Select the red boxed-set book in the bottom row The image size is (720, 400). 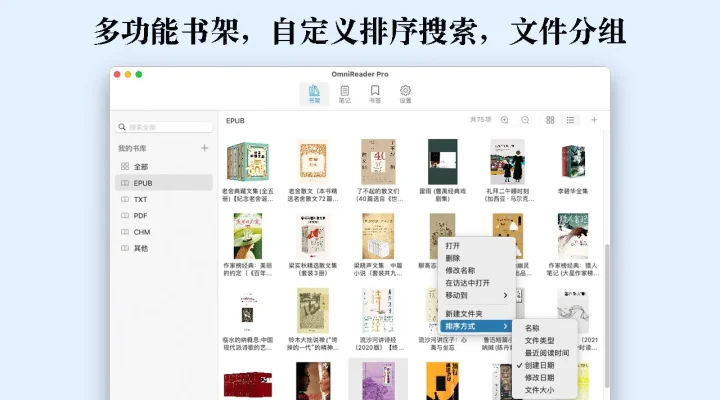248,384
